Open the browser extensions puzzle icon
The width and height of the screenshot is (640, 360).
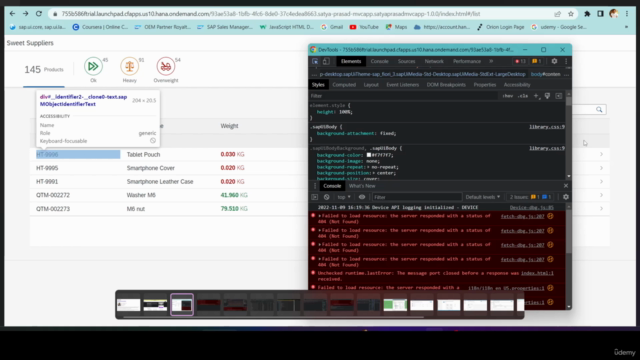[x=587, y=14]
